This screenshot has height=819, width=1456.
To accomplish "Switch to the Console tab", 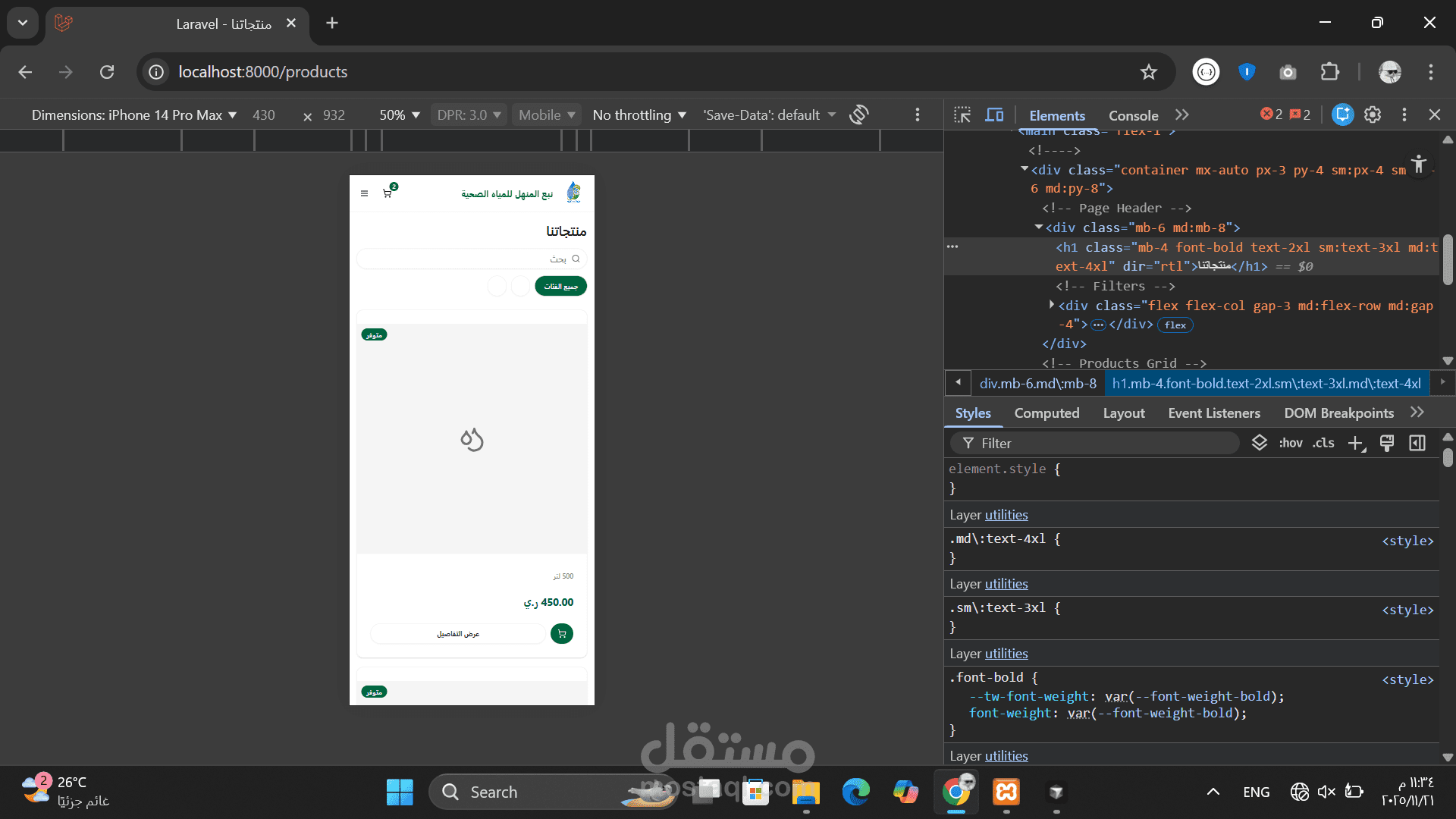I will pyautogui.click(x=1133, y=115).
